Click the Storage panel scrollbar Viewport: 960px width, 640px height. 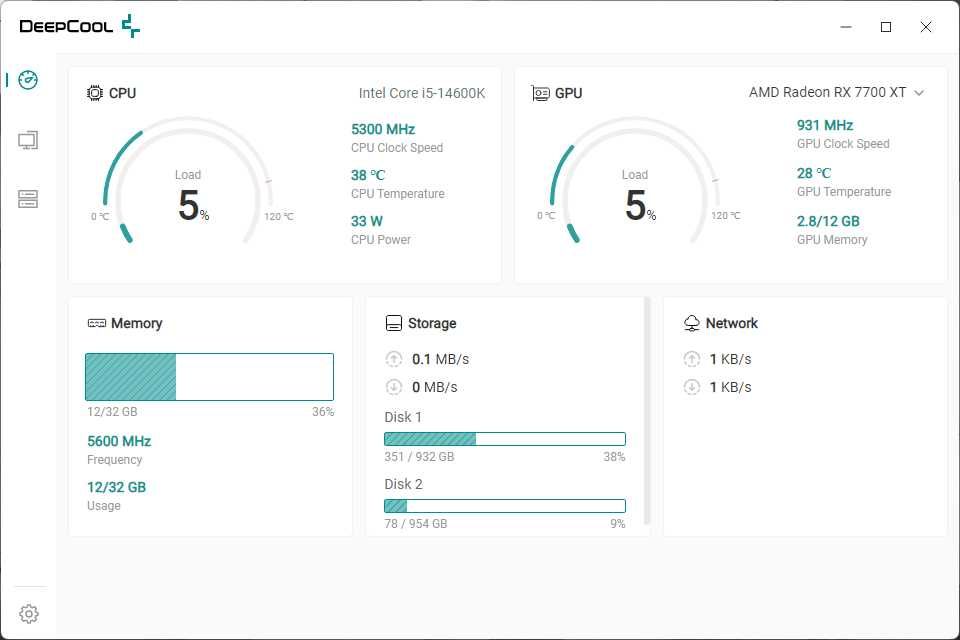647,410
